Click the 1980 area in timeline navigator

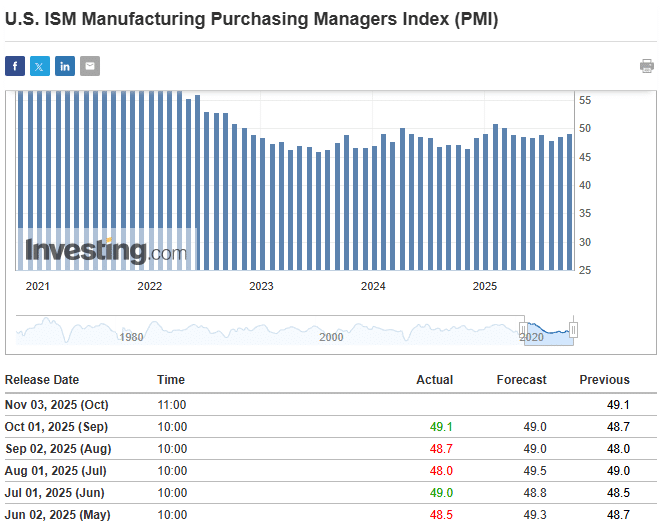[131, 337]
